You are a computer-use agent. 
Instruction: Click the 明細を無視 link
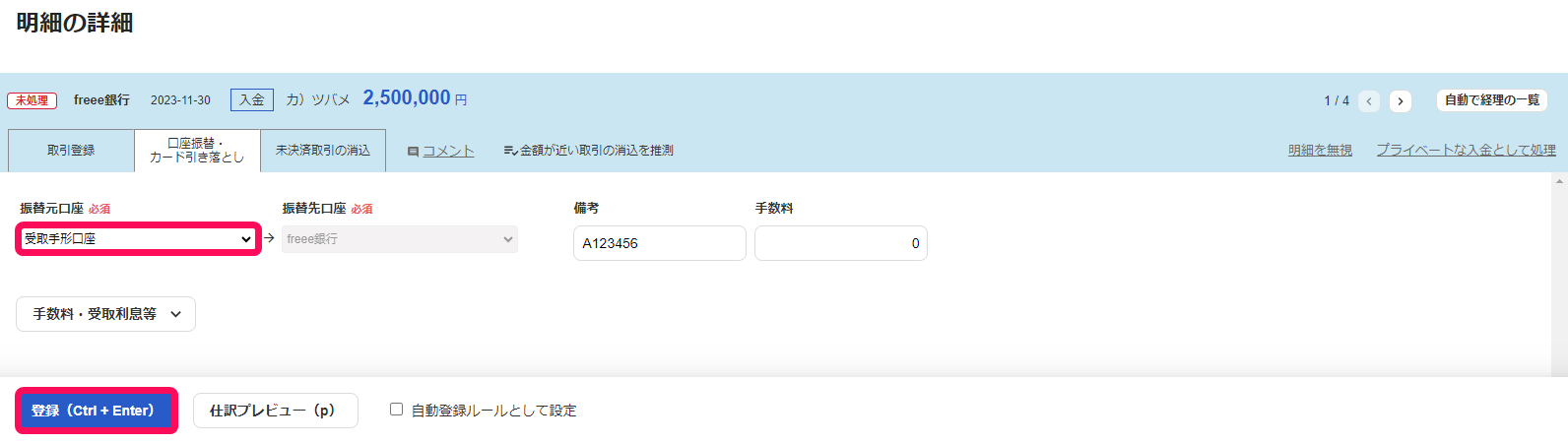click(x=1320, y=151)
